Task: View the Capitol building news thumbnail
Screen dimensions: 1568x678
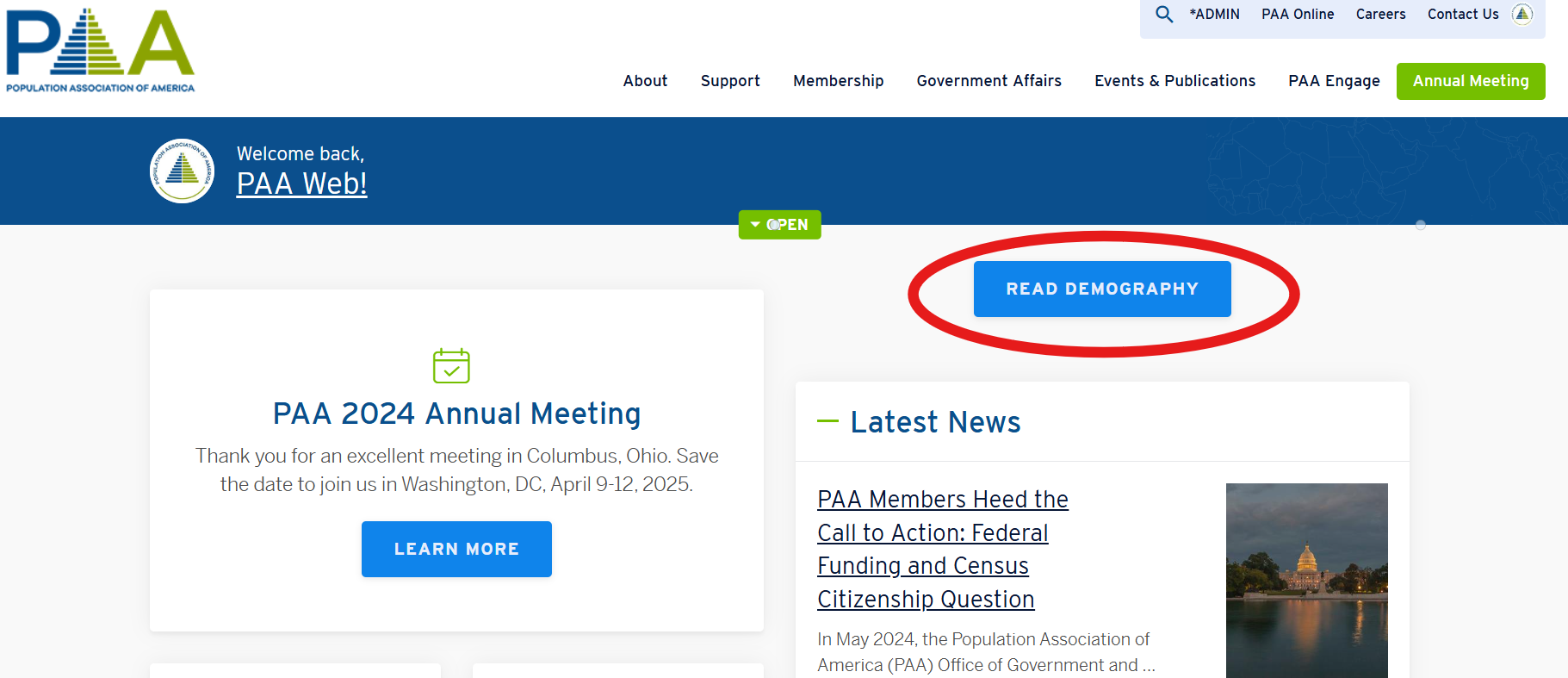Action: coord(1306,581)
